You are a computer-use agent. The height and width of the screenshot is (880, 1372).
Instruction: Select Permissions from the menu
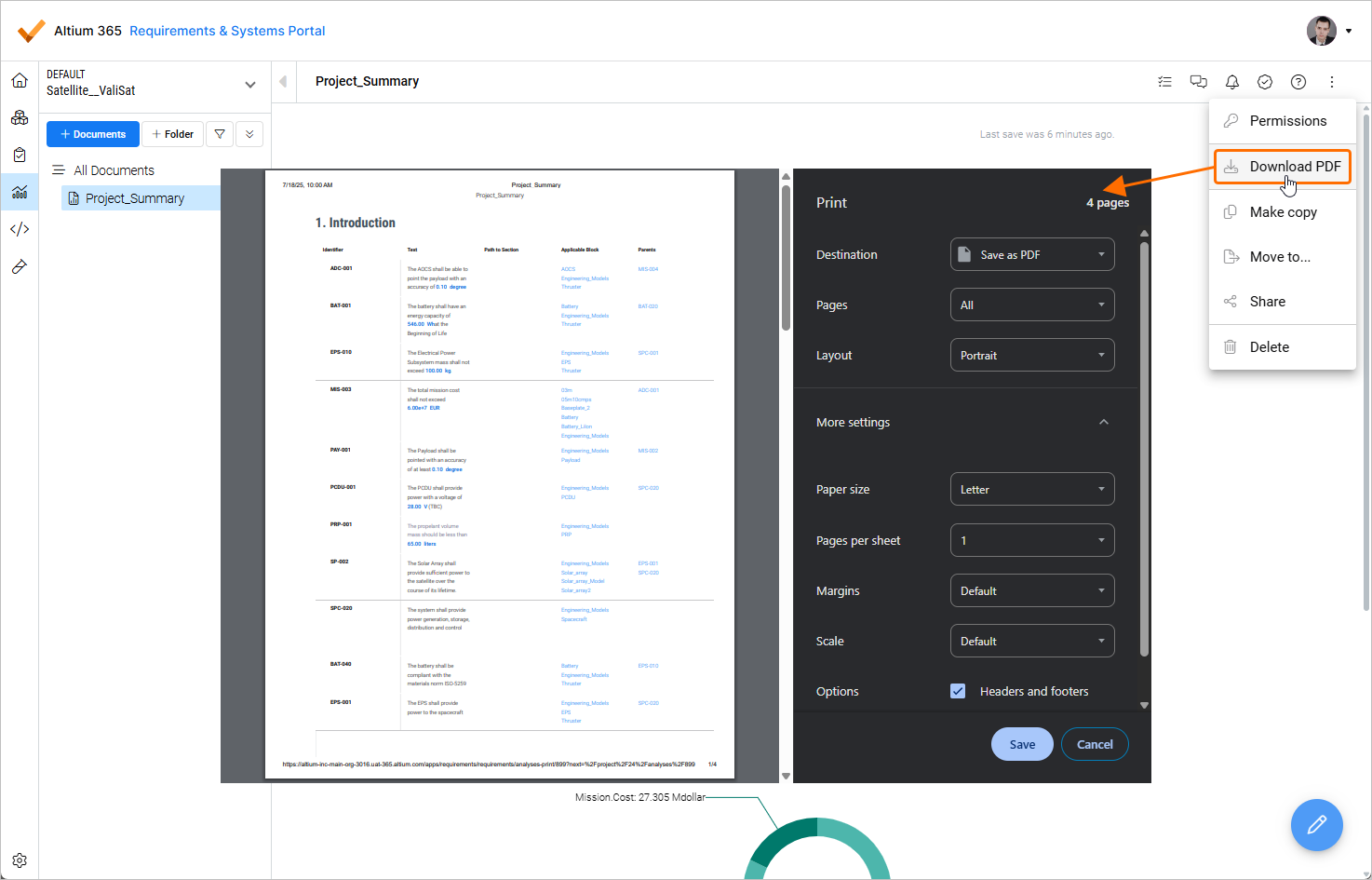[1283, 121]
